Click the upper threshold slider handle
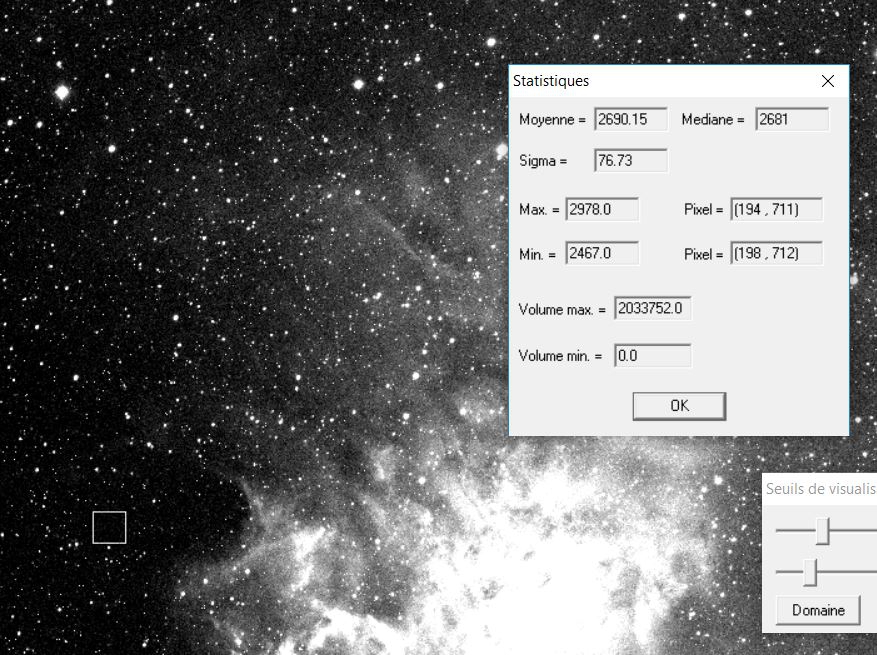This screenshot has height=655, width=877. (822, 531)
